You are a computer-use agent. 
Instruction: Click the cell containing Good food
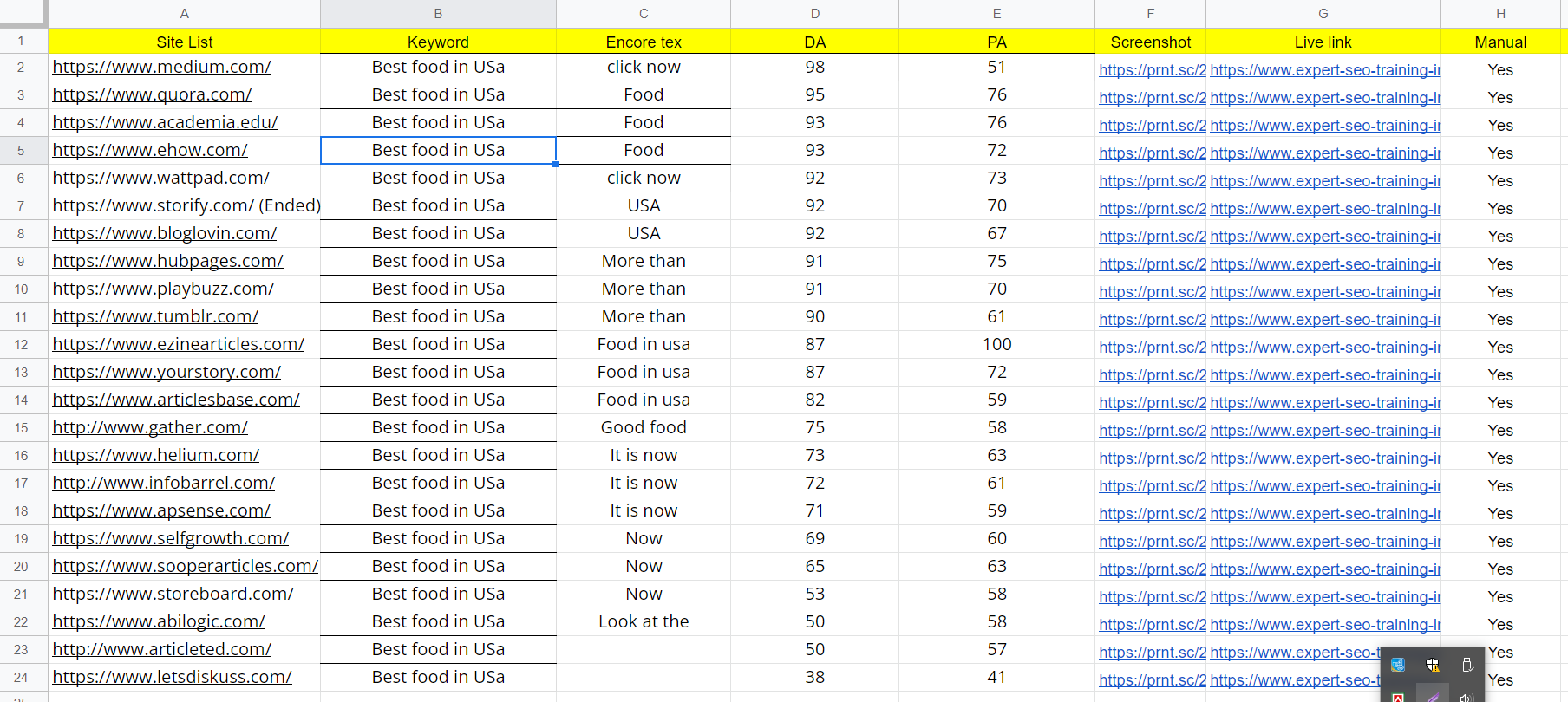[643, 427]
